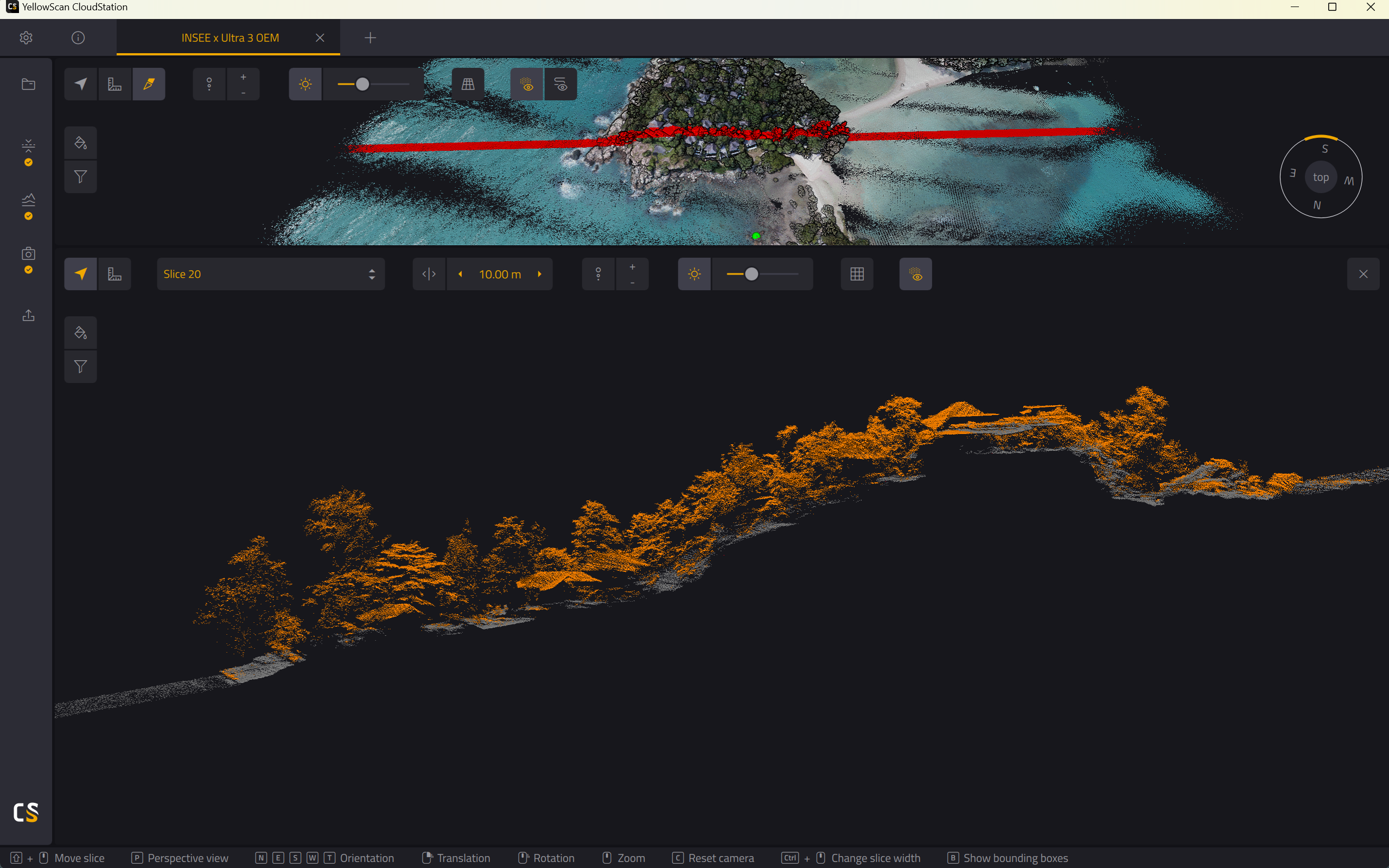This screenshot has width=1389, height=868.
Task: Decrease slice width with left arrow
Action: [x=460, y=274]
